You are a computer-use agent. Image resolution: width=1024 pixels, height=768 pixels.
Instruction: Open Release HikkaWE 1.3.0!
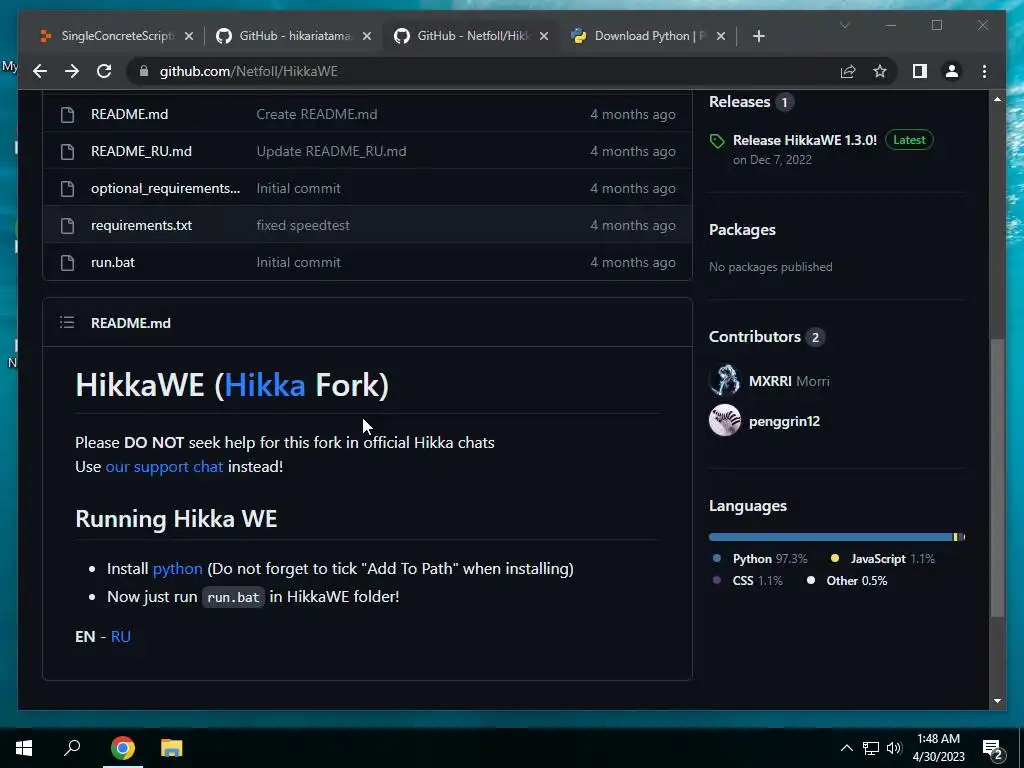(x=805, y=140)
